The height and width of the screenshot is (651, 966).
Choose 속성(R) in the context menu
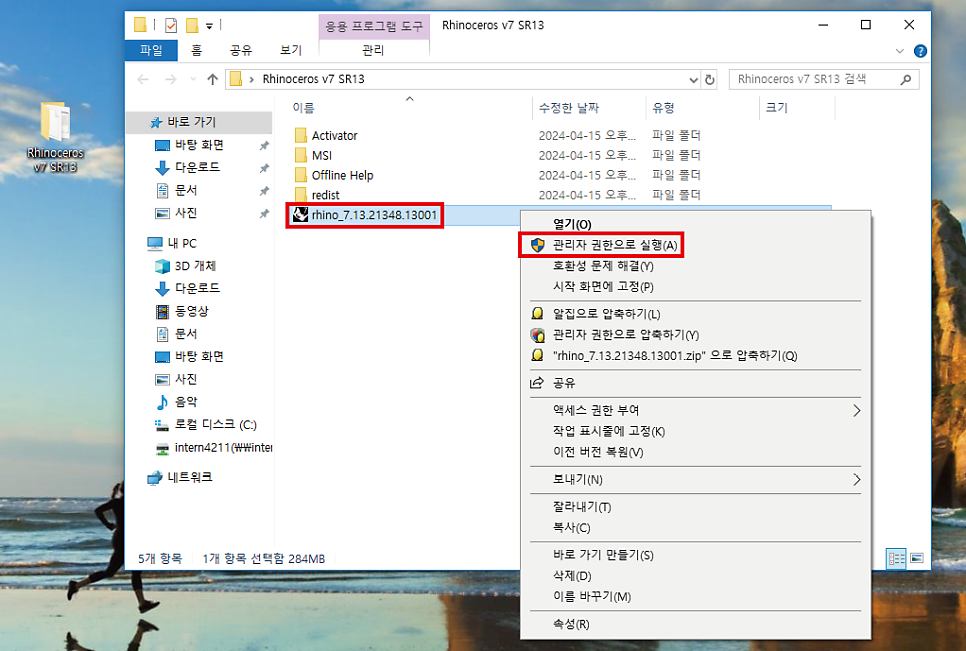tap(696, 624)
